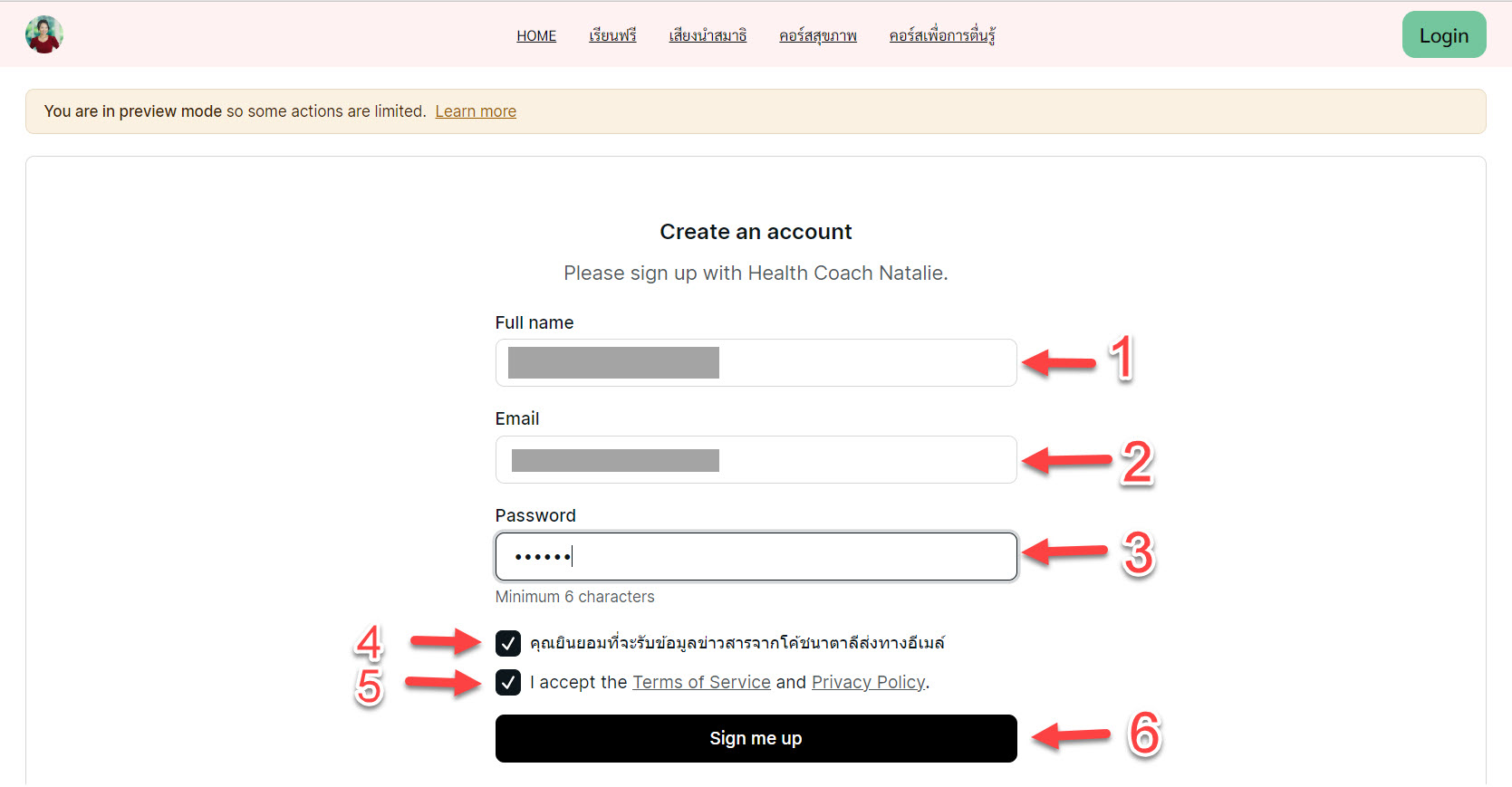Image resolution: width=1512 pixels, height=787 pixels.
Task: Click the Full name field label
Action: tap(534, 323)
